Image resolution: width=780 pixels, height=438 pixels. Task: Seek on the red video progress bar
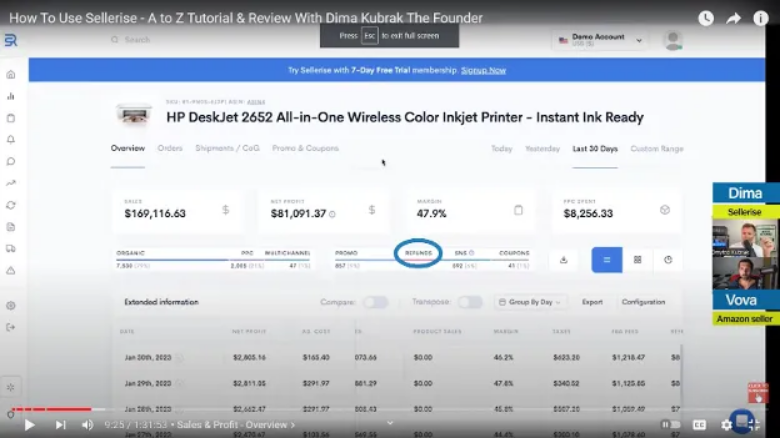[51, 409]
